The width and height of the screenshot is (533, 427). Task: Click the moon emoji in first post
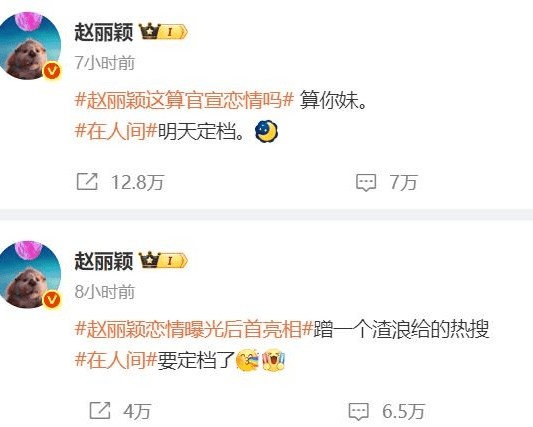(266, 131)
